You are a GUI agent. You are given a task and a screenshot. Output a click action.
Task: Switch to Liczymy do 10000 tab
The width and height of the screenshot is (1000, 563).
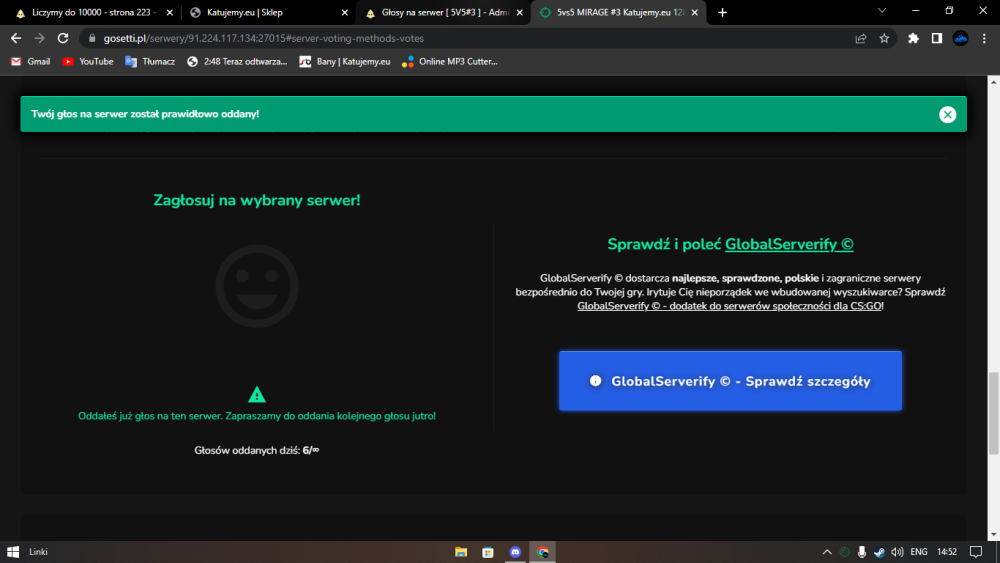[x=92, y=13]
